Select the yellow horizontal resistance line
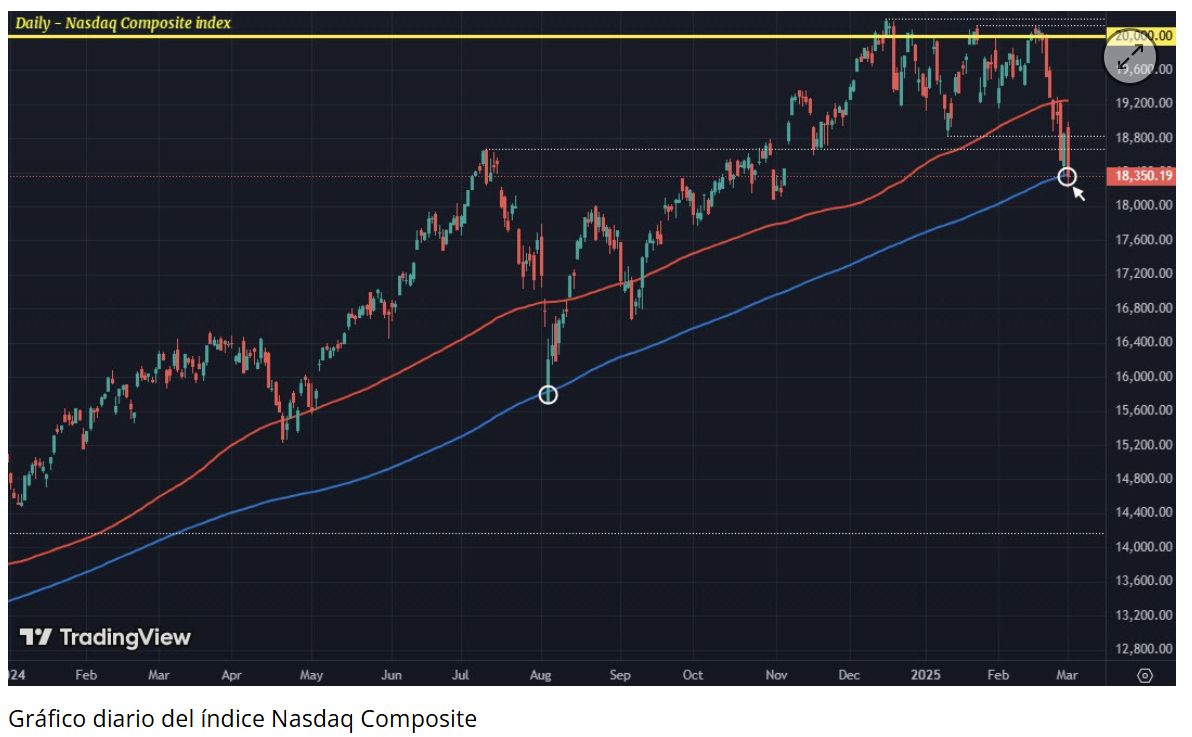The width and height of the screenshot is (1192, 737). coord(500,36)
